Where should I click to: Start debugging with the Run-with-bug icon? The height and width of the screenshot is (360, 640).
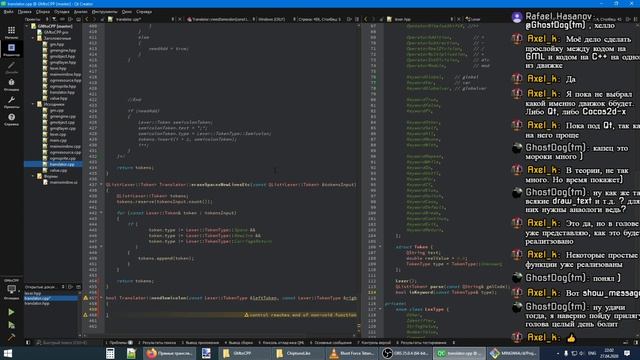11,325
